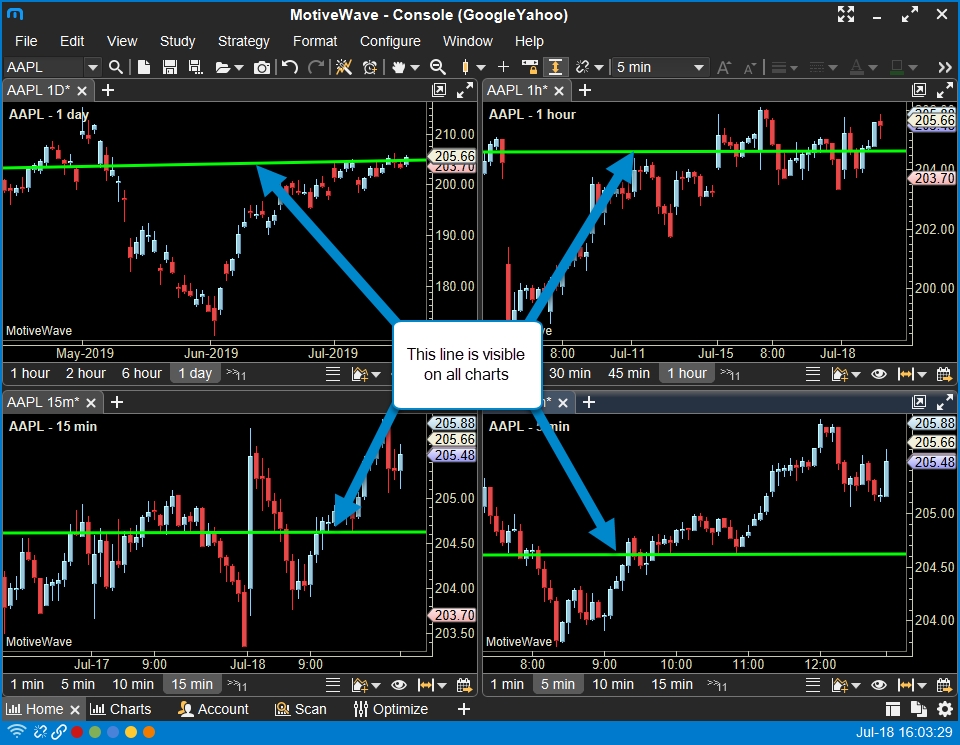Click the save floppy disk icon
960x745 pixels.
point(169,67)
